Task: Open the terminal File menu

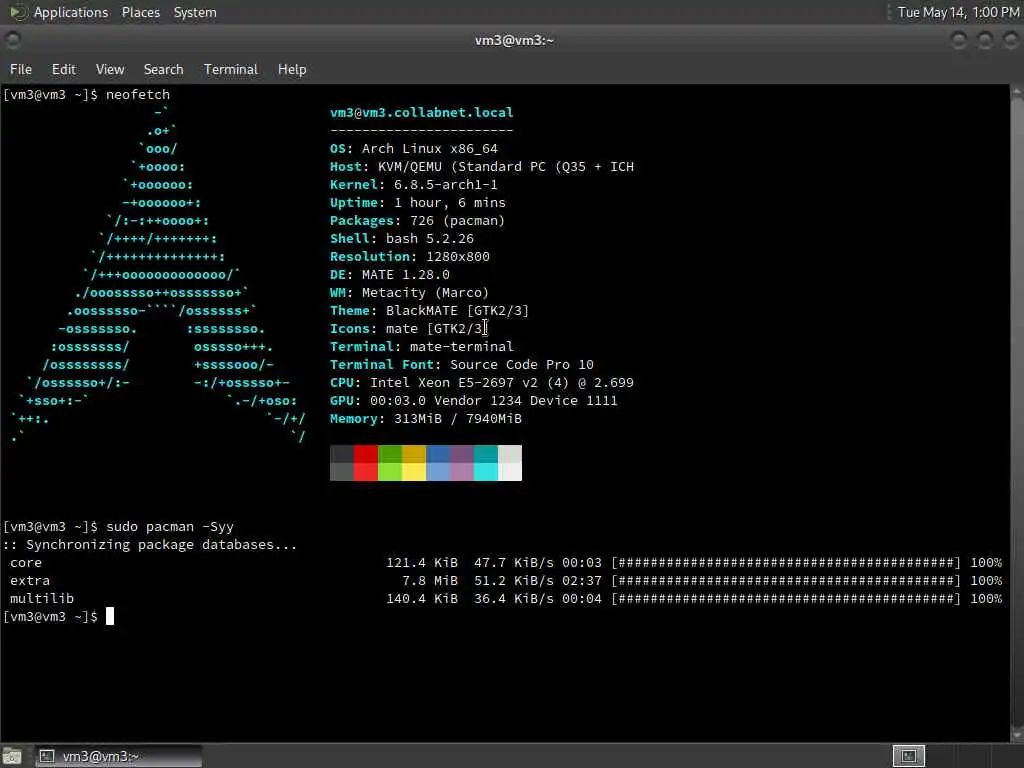Action: 21,69
